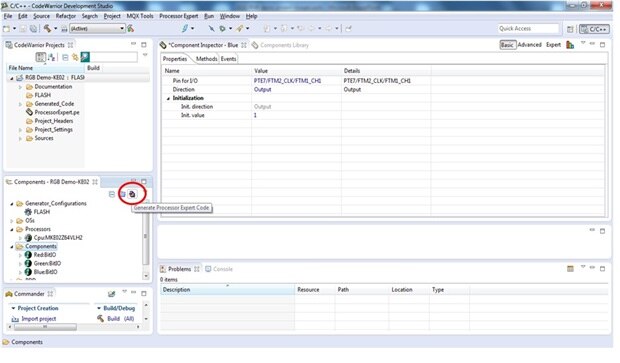Screen dimensions: 620x363
Task: Click the hammer Build toolbar icon
Action: (47, 28)
